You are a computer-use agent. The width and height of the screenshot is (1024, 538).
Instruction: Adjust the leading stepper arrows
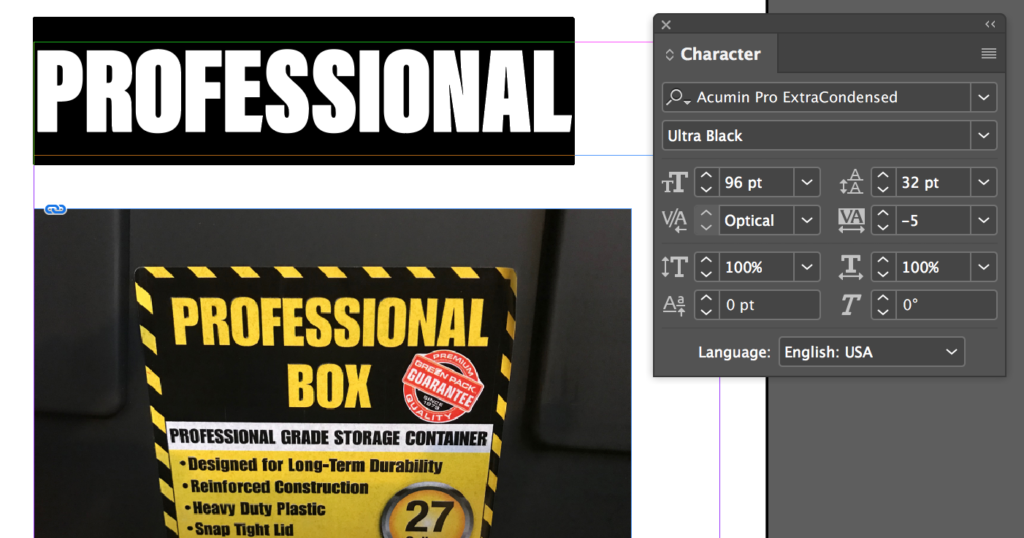pos(883,182)
